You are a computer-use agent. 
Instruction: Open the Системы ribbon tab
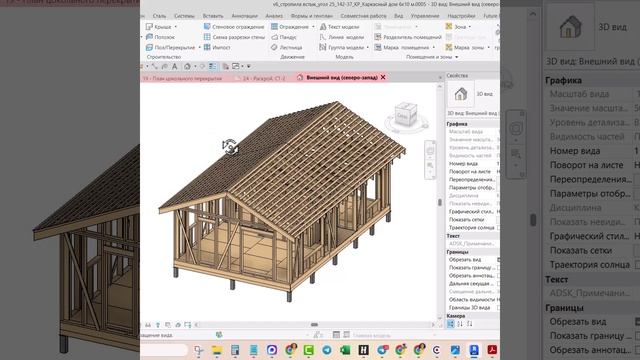click(x=184, y=16)
